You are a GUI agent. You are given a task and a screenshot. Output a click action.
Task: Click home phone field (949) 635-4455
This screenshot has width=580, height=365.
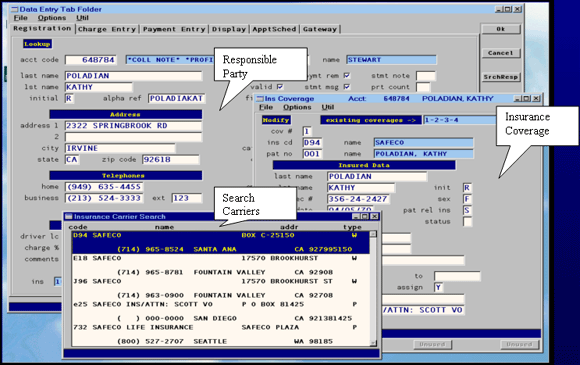(104, 187)
